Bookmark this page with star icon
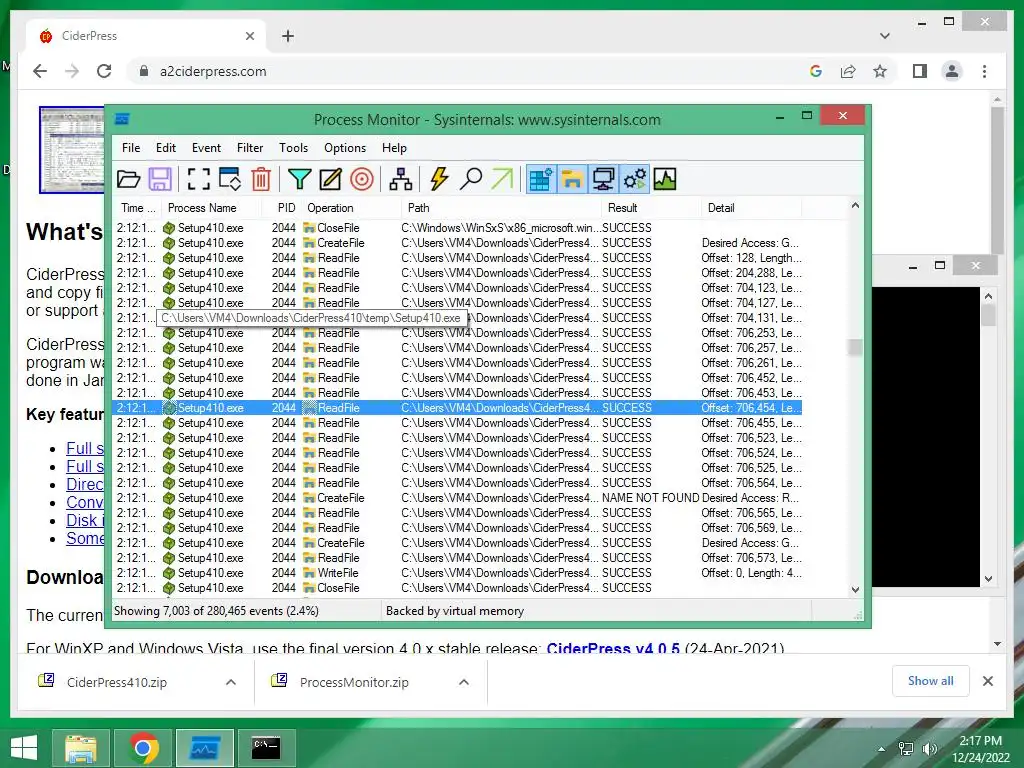 880,71
